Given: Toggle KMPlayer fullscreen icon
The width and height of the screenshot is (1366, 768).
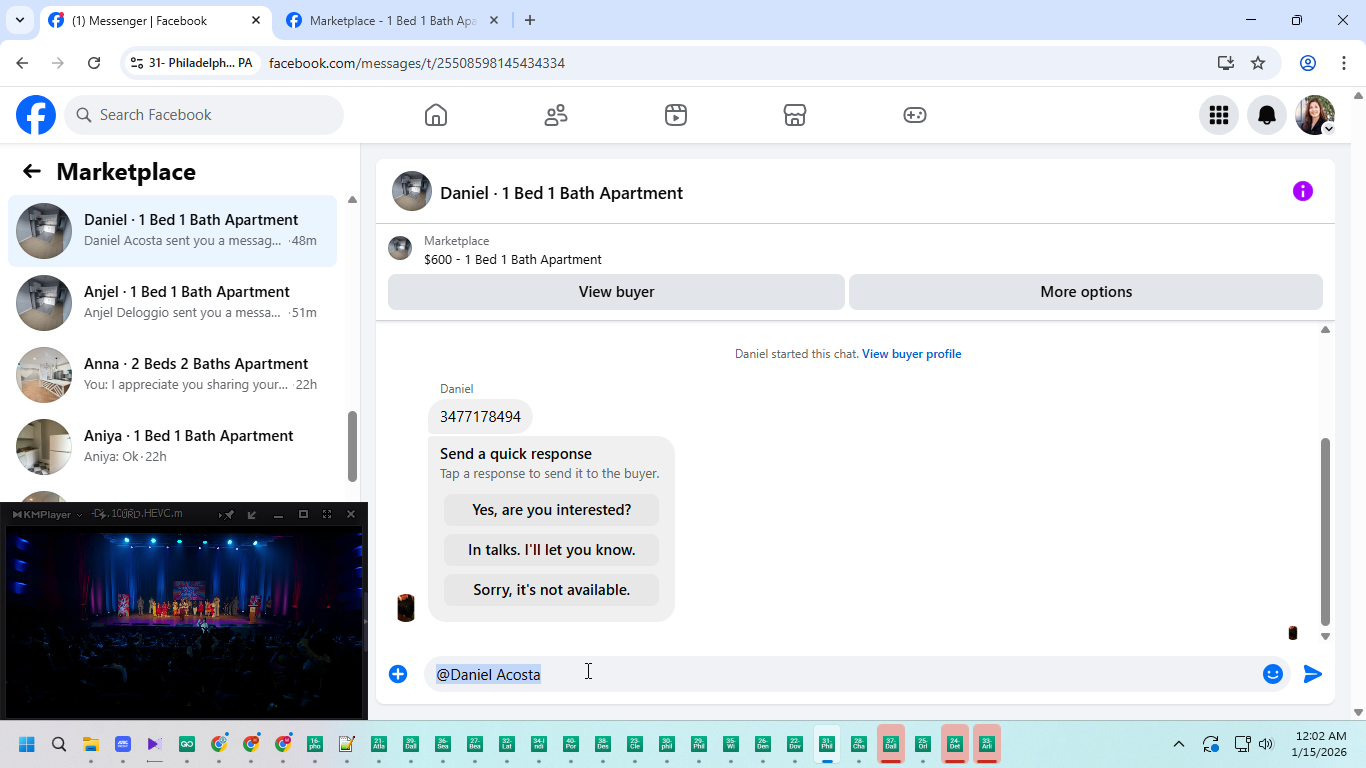Looking at the screenshot, I should coord(327,514).
